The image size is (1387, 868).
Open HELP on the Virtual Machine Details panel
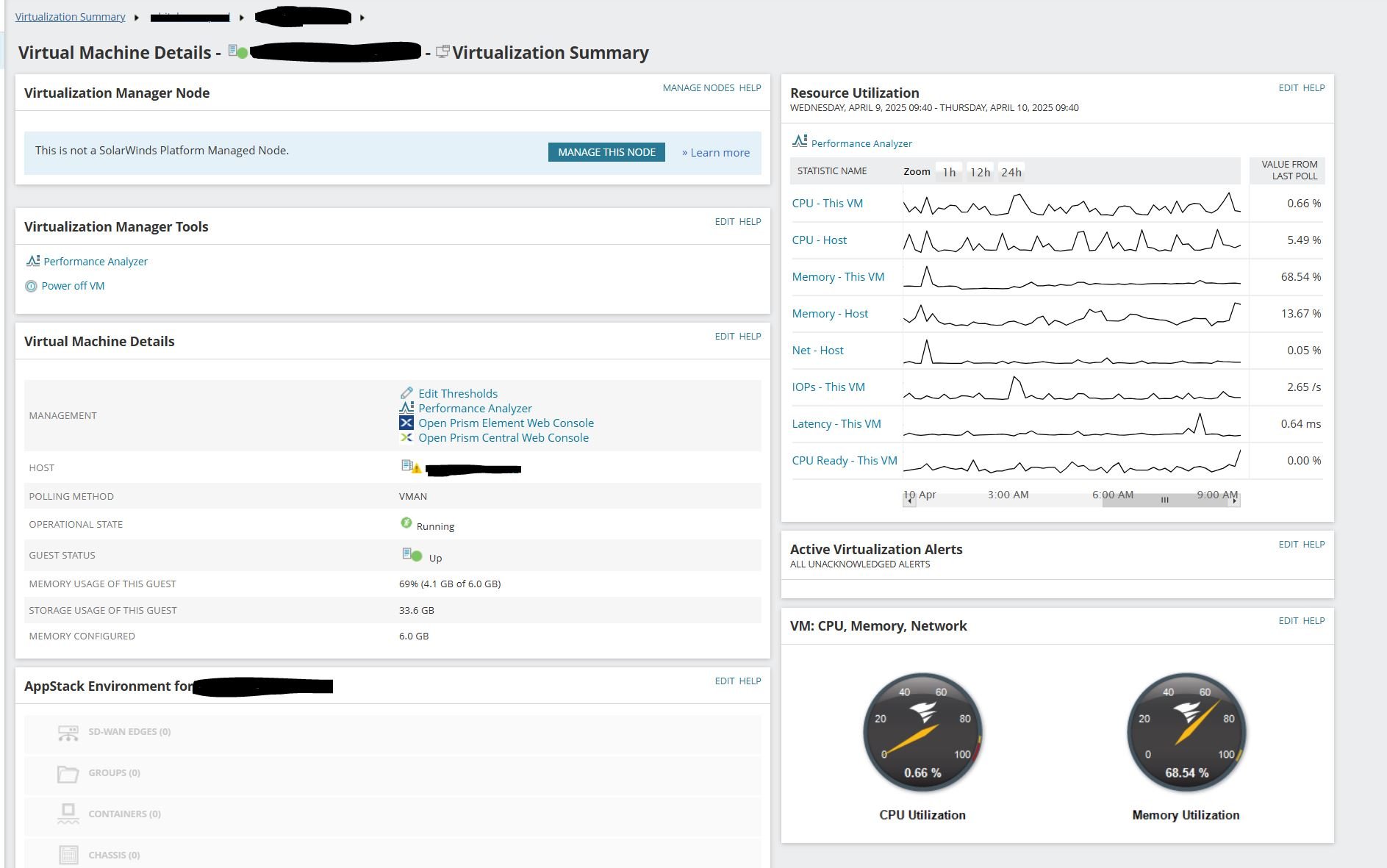[750, 337]
